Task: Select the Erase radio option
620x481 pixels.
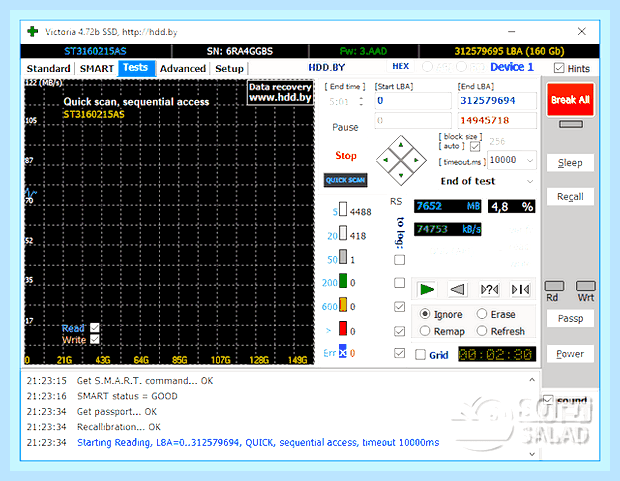Action: [x=482, y=314]
